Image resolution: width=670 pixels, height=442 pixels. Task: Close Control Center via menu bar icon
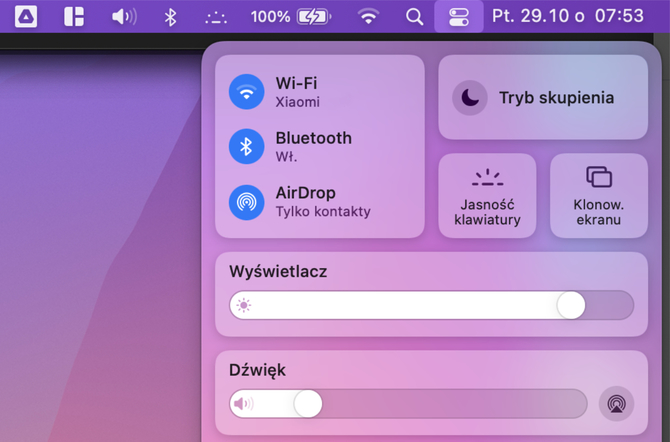point(459,17)
